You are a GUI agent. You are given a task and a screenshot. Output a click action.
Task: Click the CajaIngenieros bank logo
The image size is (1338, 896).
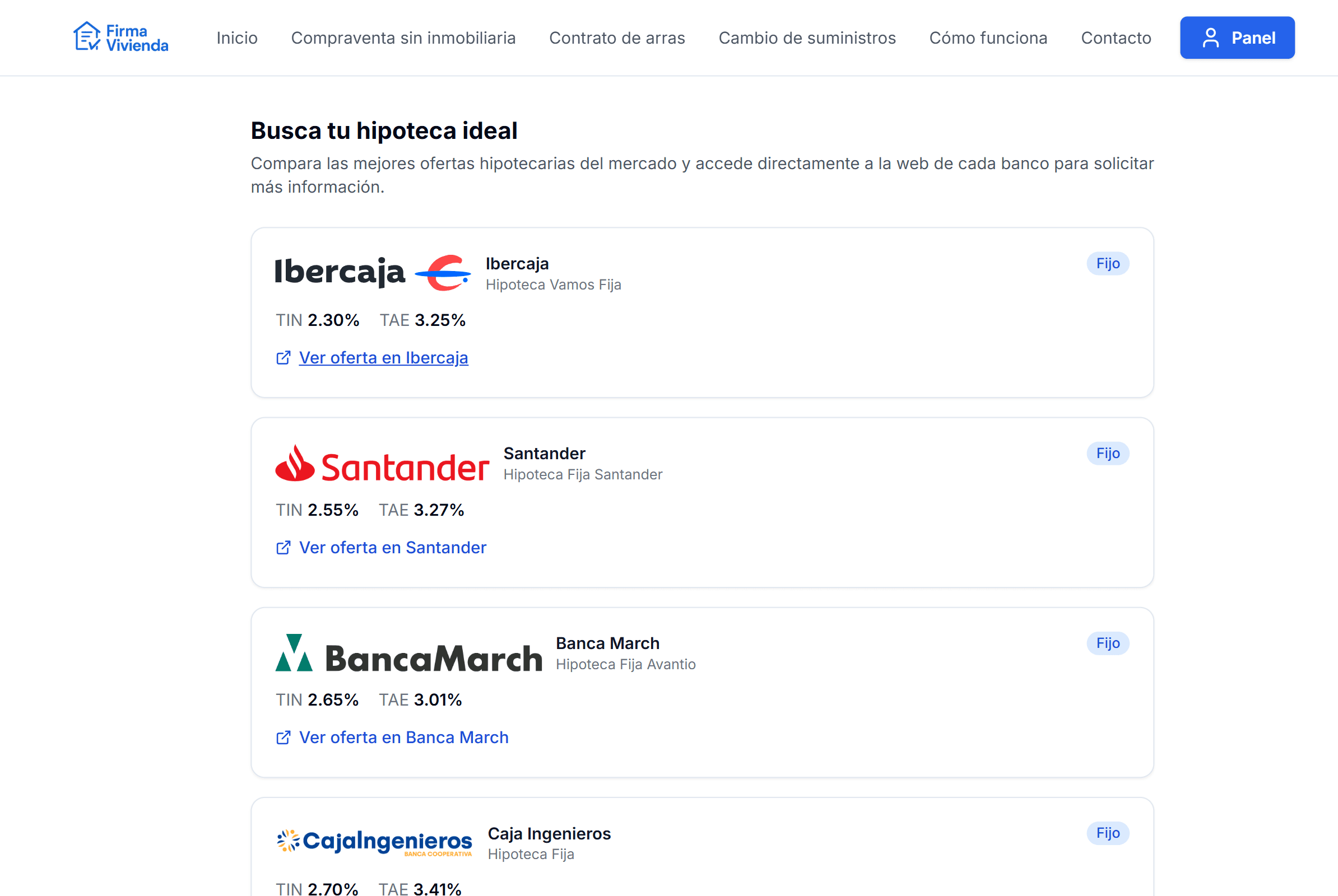click(374, 842)
